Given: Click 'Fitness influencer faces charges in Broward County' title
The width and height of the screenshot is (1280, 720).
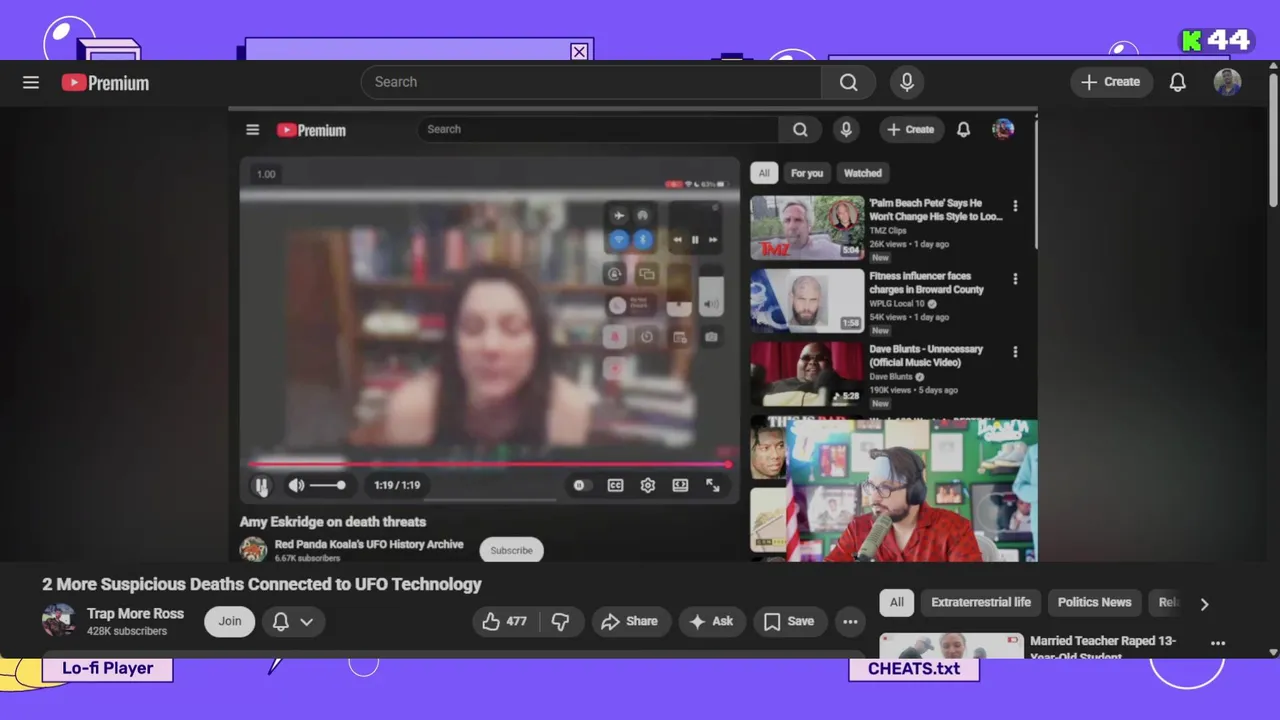Looking at the screenshot, I should click(927, 283).
